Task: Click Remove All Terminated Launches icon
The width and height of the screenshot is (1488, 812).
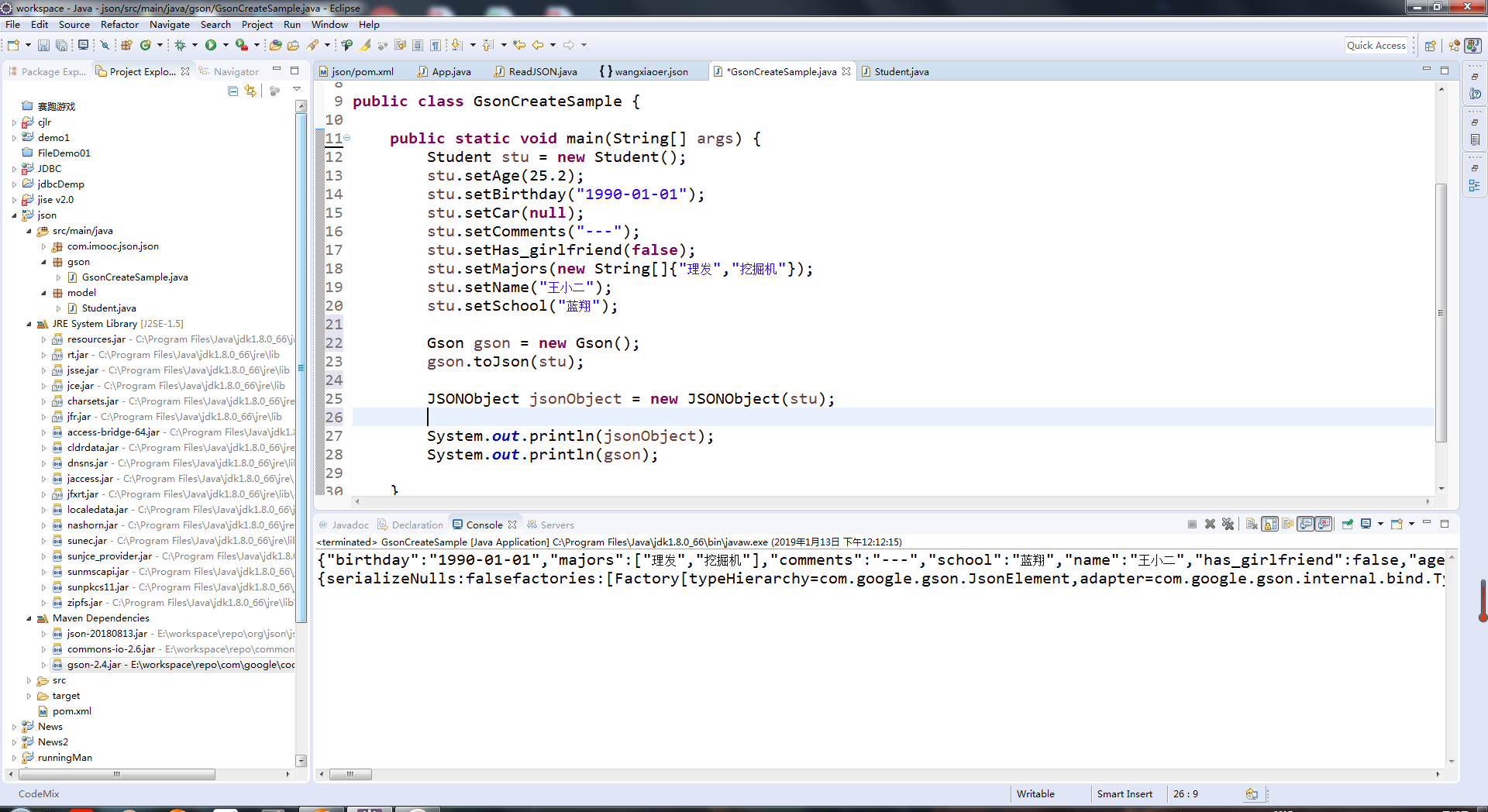Action: click(1228, 525)
